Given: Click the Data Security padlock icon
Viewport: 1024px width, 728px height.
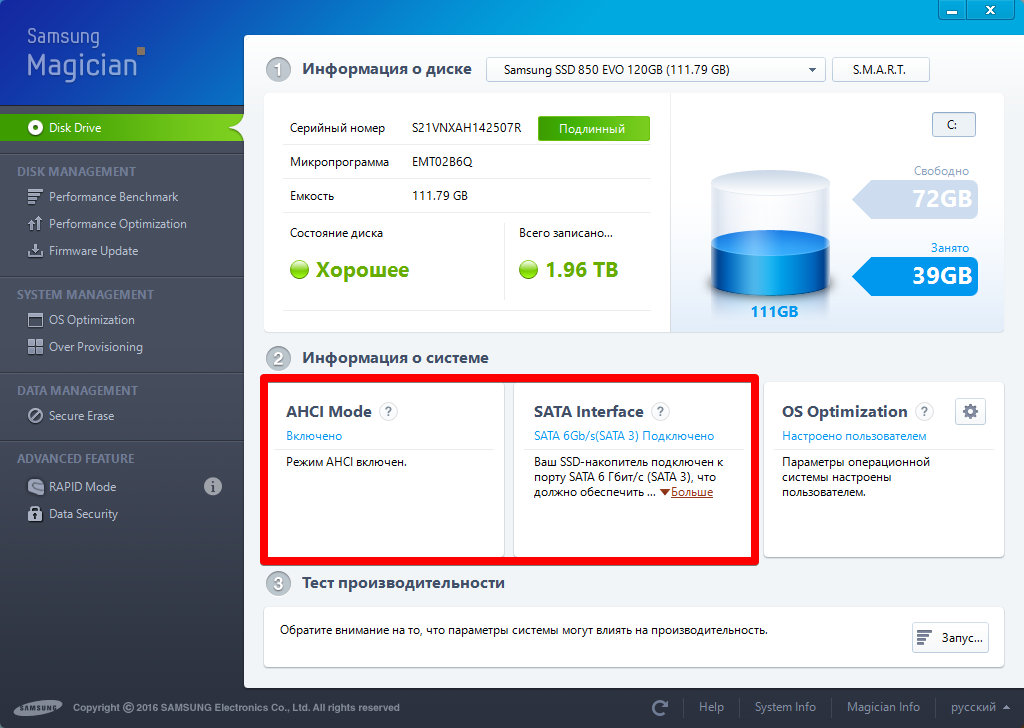Looking at the screenshot, I should coord(35,514).
